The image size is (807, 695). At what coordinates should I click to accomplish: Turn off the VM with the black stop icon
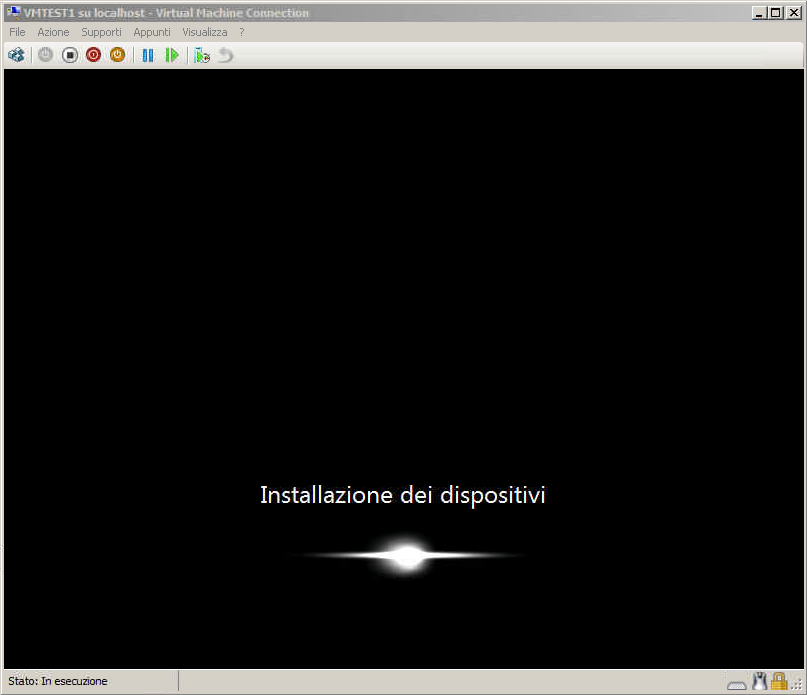(69, 55)
